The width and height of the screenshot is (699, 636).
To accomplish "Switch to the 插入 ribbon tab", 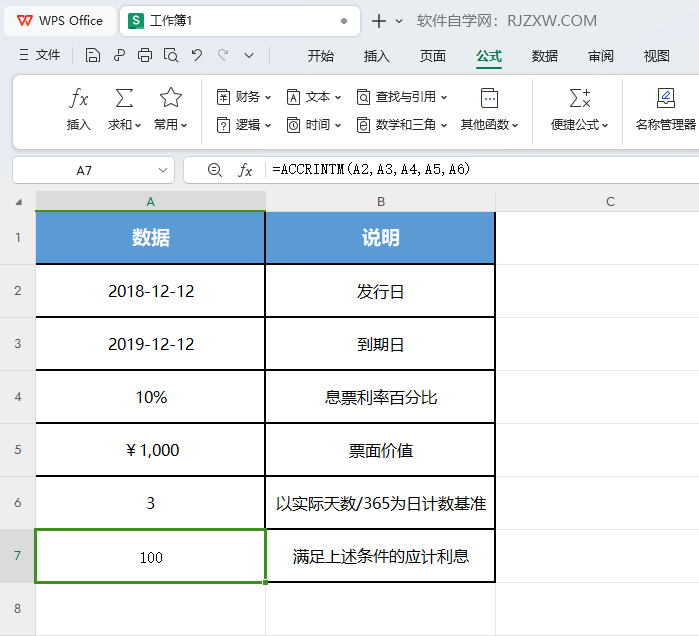I will click(377, 56).
